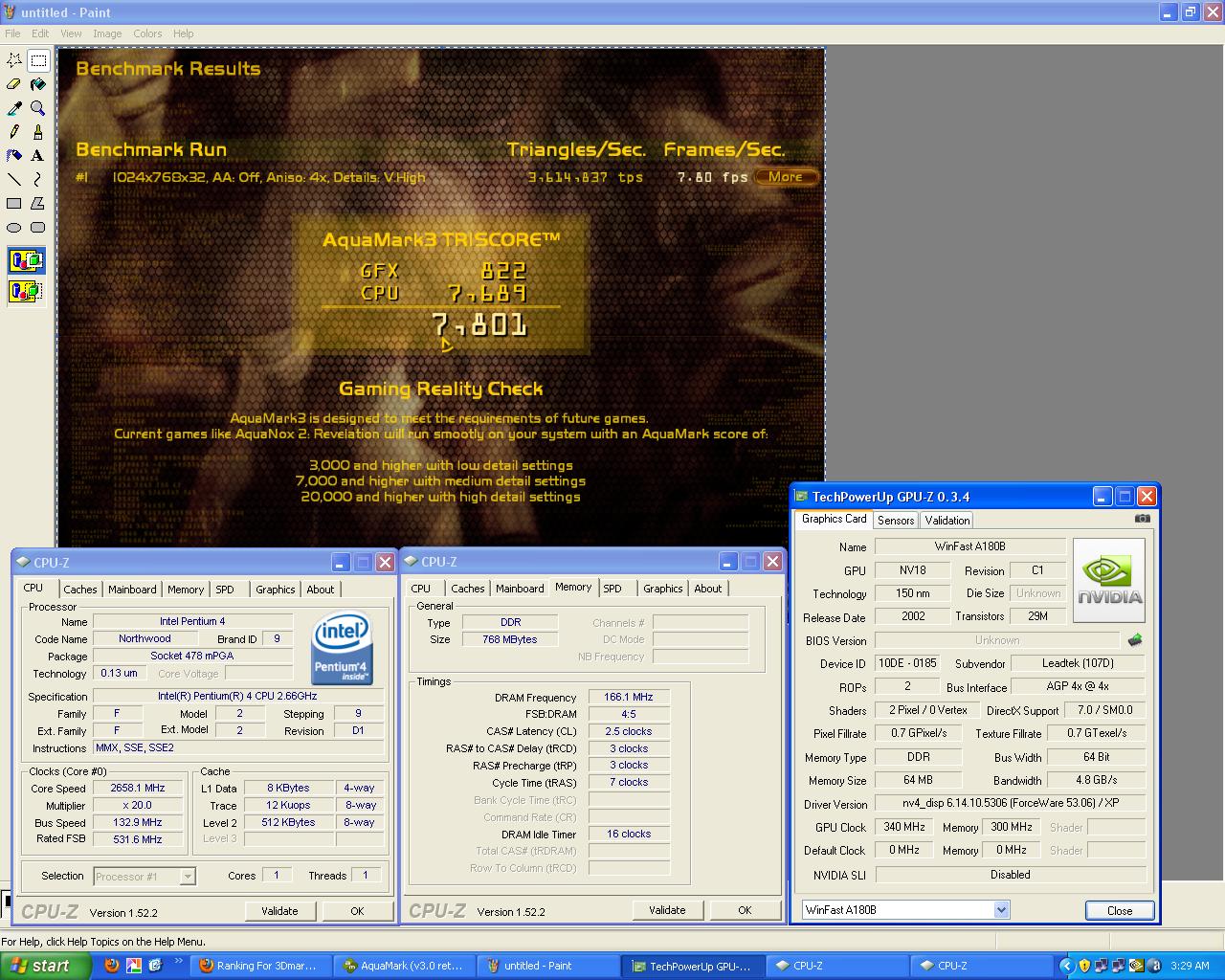Image resolution: width=1225 pixels, height=980 pixels.
Task: Enable opaque selection mode option
Action: click(26, 260)
